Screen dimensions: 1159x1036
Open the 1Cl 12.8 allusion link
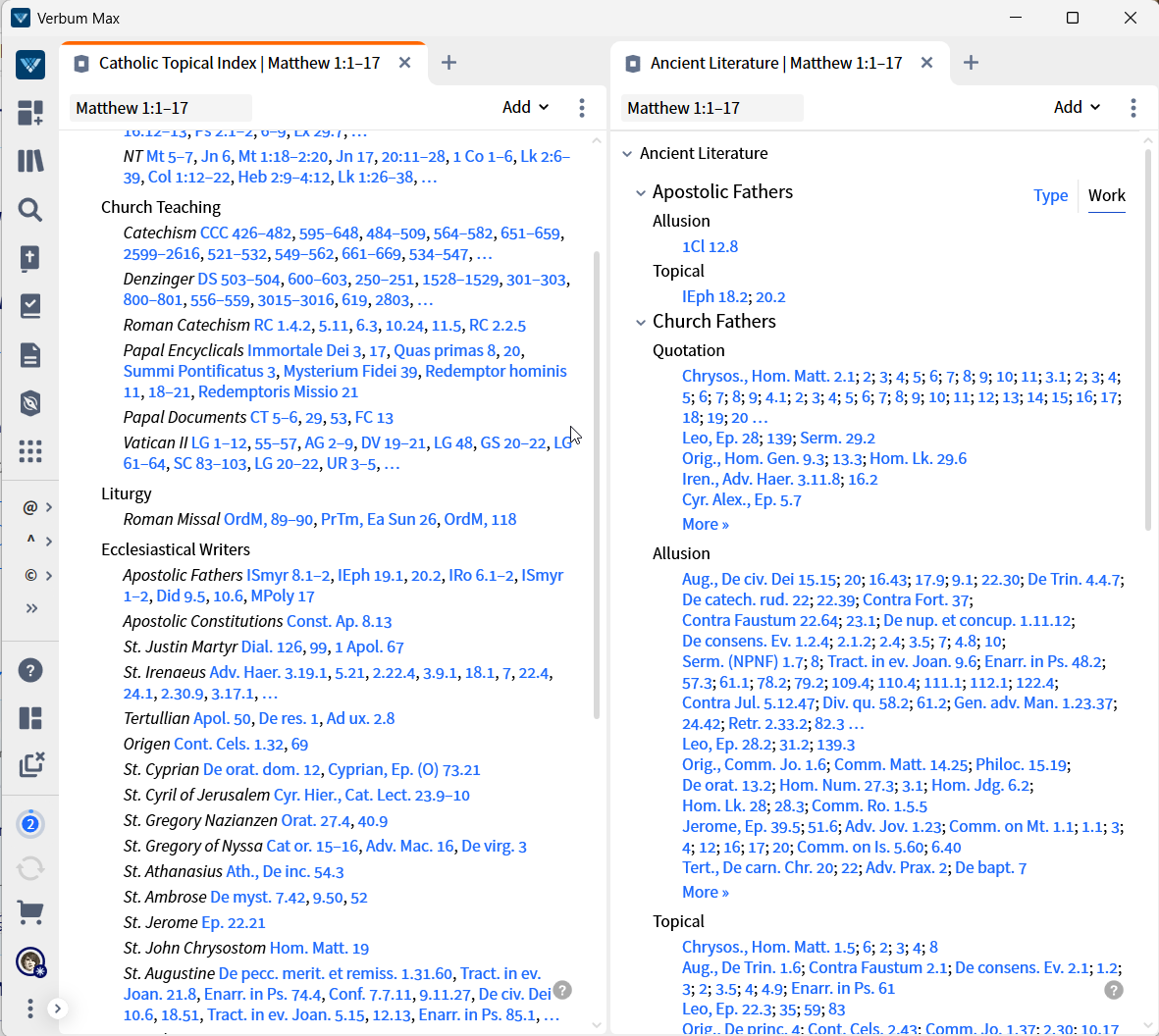[710, 247]
